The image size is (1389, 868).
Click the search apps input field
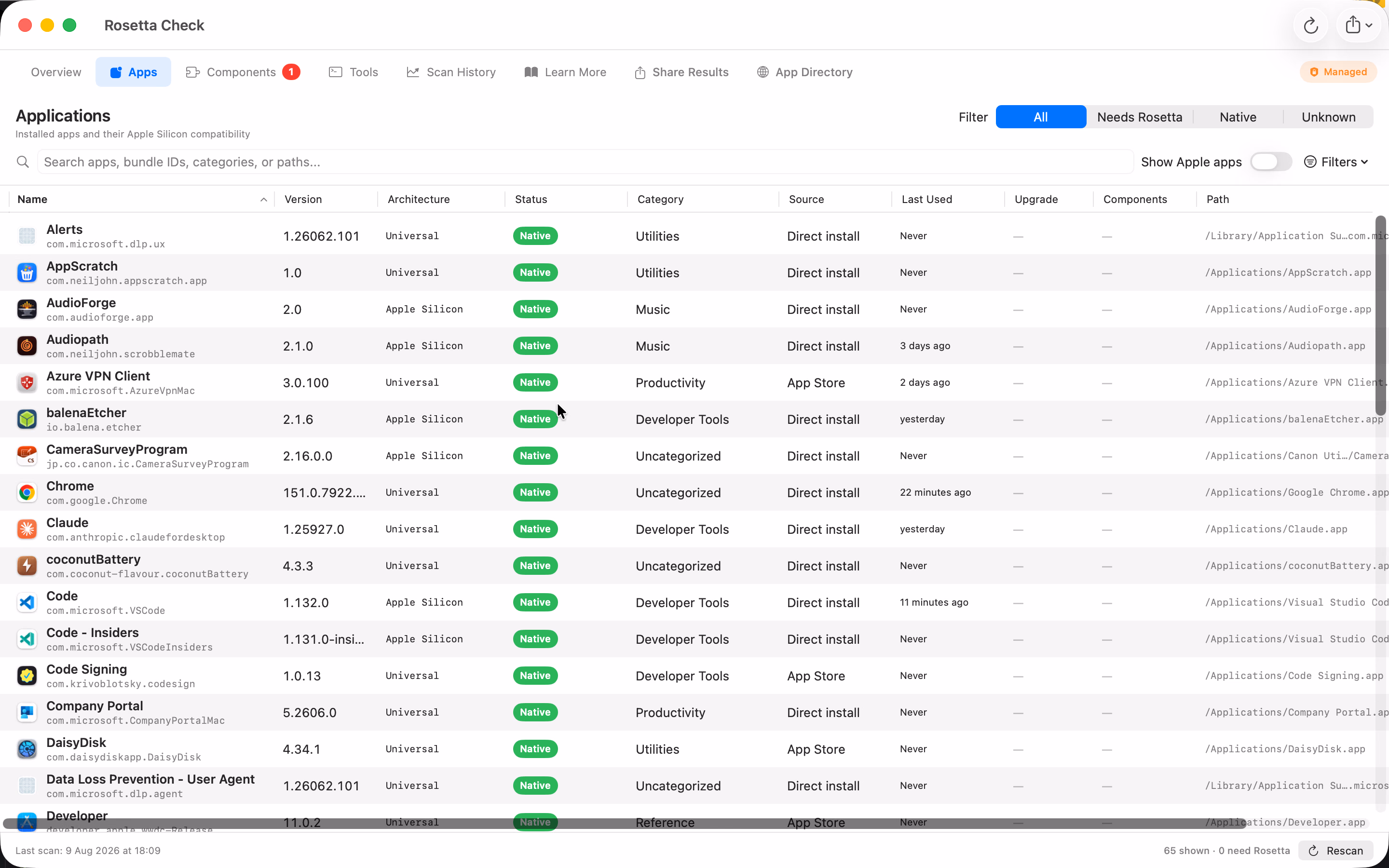[586, 162]
